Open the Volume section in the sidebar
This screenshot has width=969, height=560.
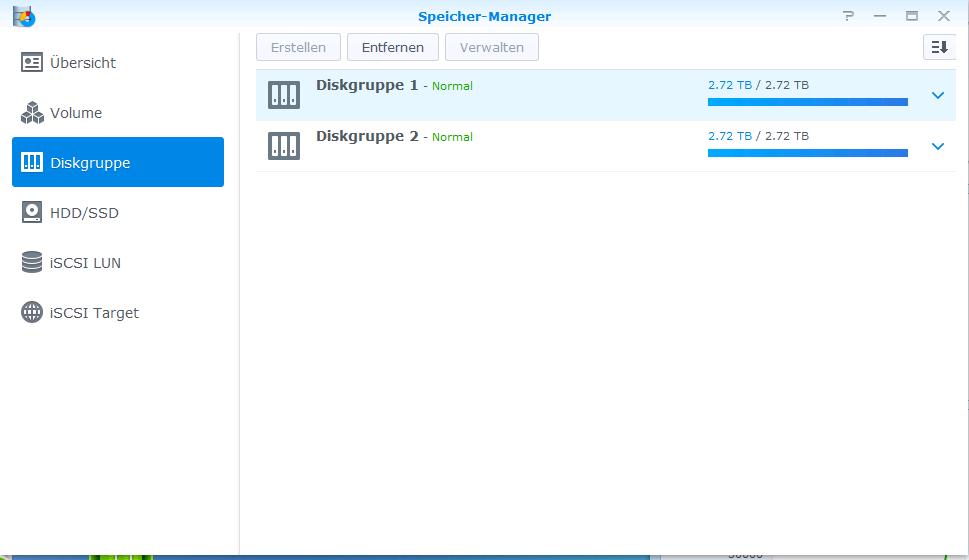click(x=117, y=112)
